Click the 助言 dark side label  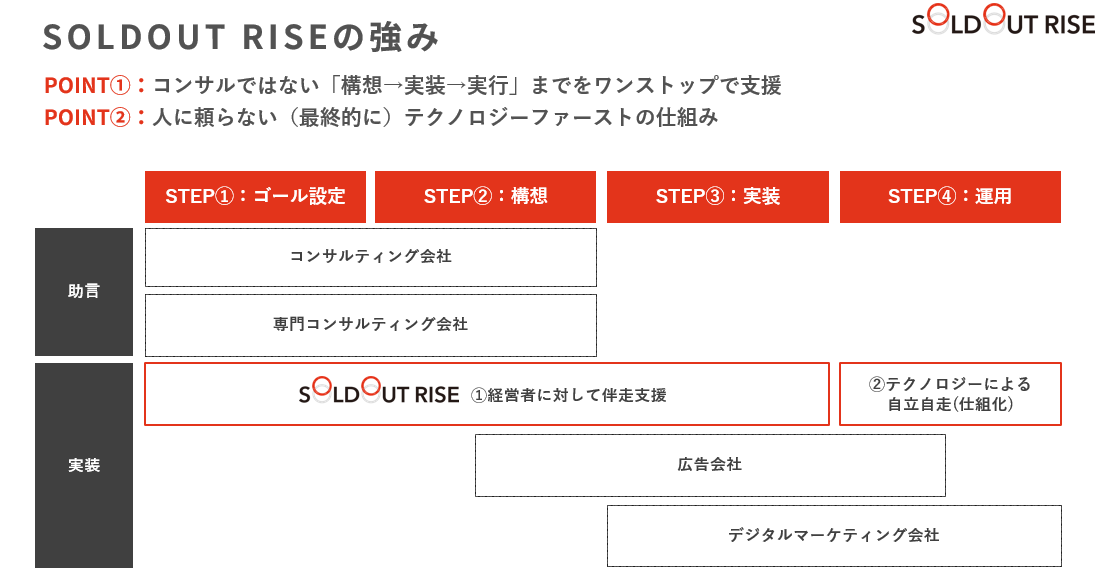[x=84, y=291]
